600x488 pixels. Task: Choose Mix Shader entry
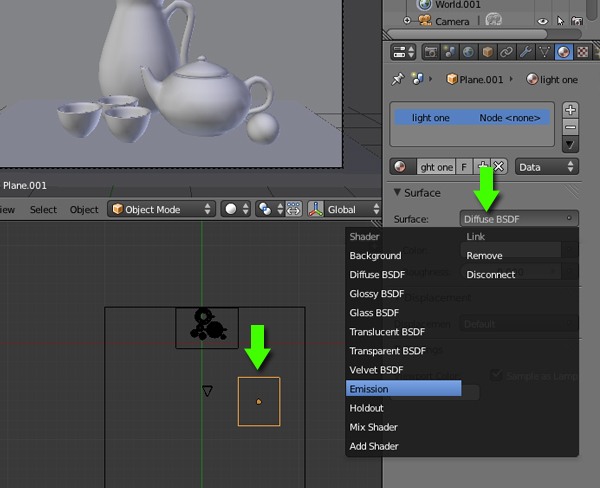point(373,427)
